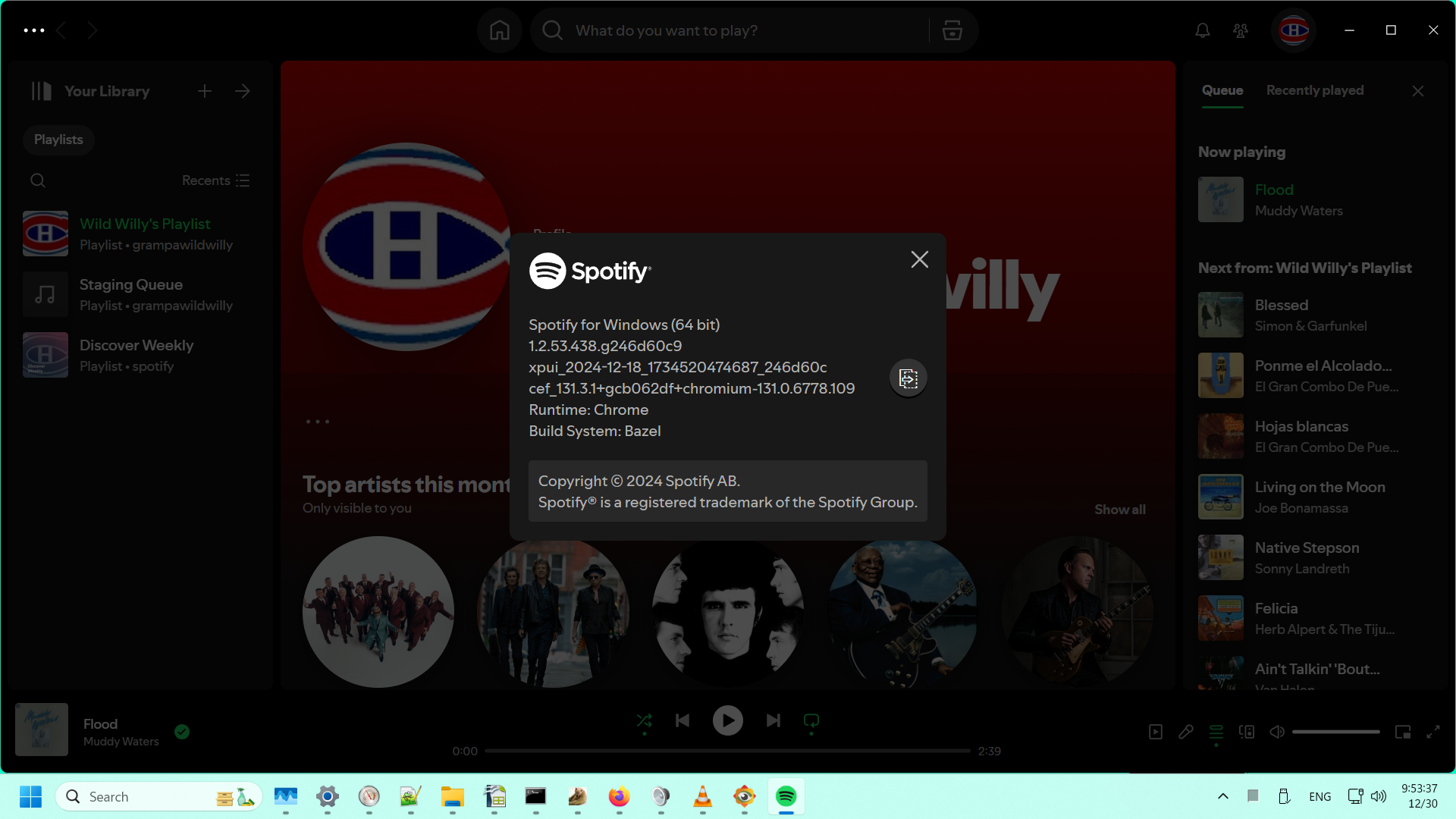This screenshot has width=1456, height=819.
Task: Enter Picture-in-Picture miniplayer mode
Action: coord(1402,732)
